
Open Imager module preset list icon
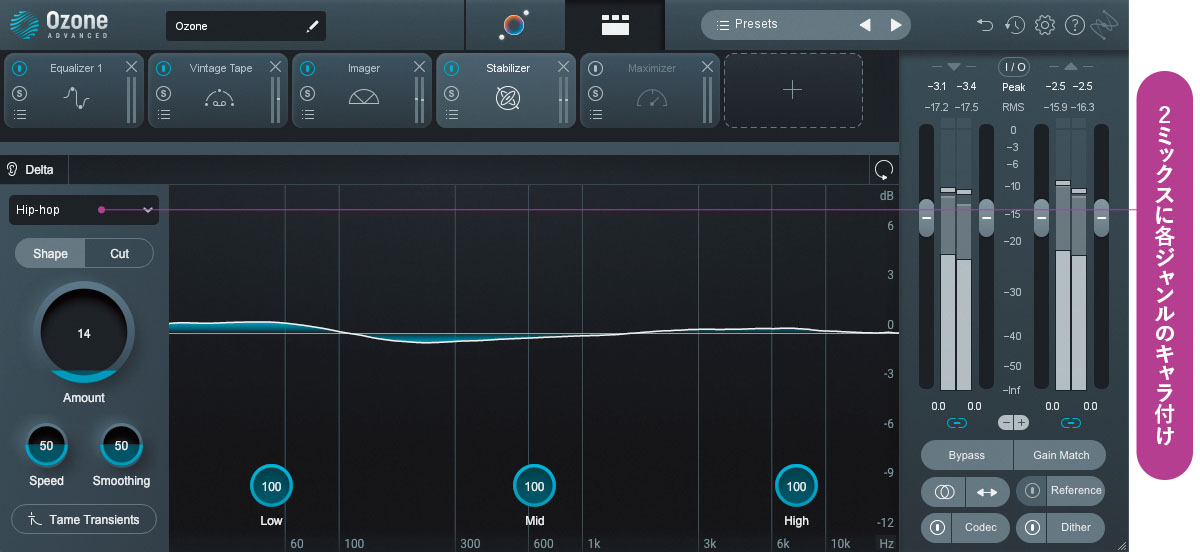click(x=308, y=115)
